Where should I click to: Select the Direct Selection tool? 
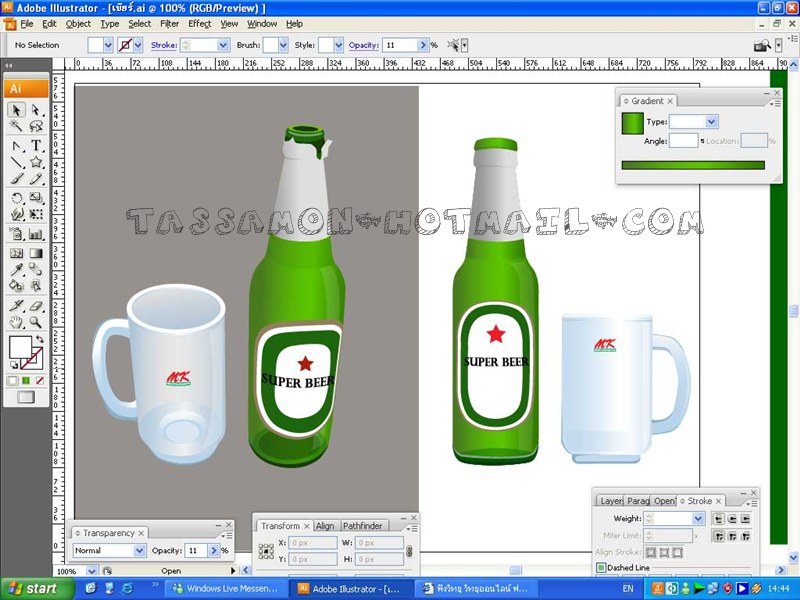click(x=36, y=110)
